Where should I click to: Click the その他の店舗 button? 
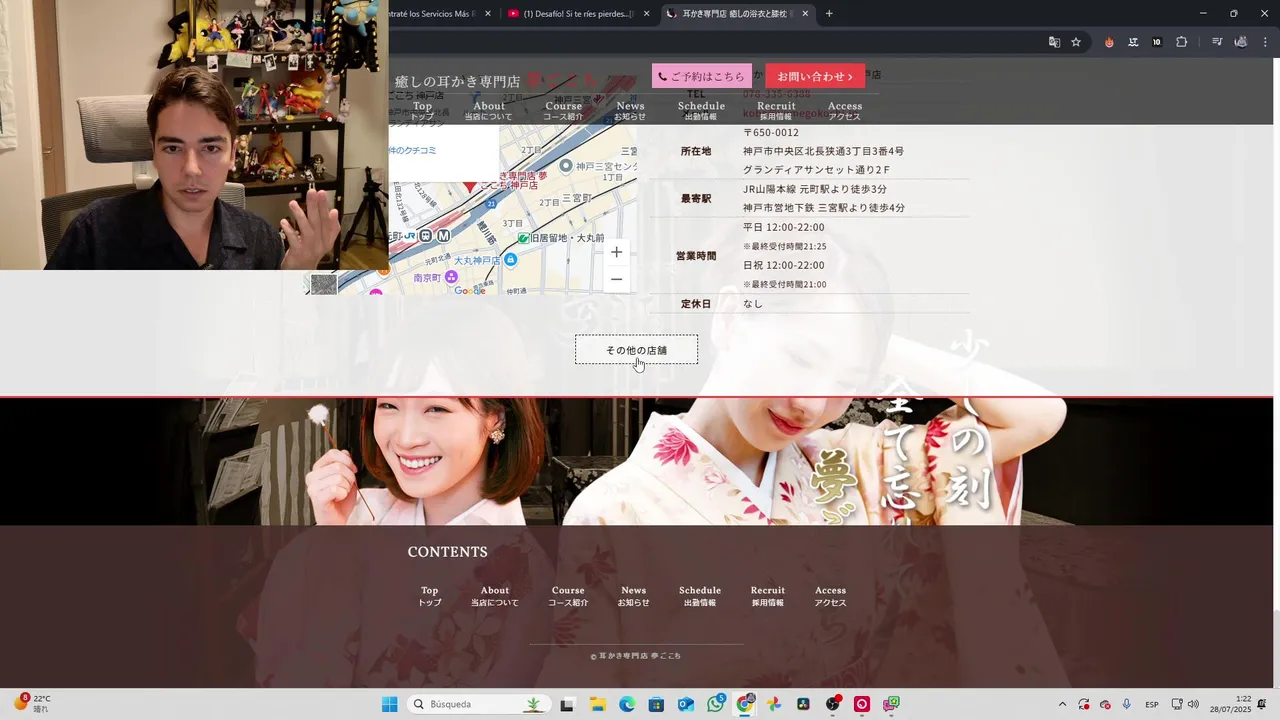[x=636, y=350]
